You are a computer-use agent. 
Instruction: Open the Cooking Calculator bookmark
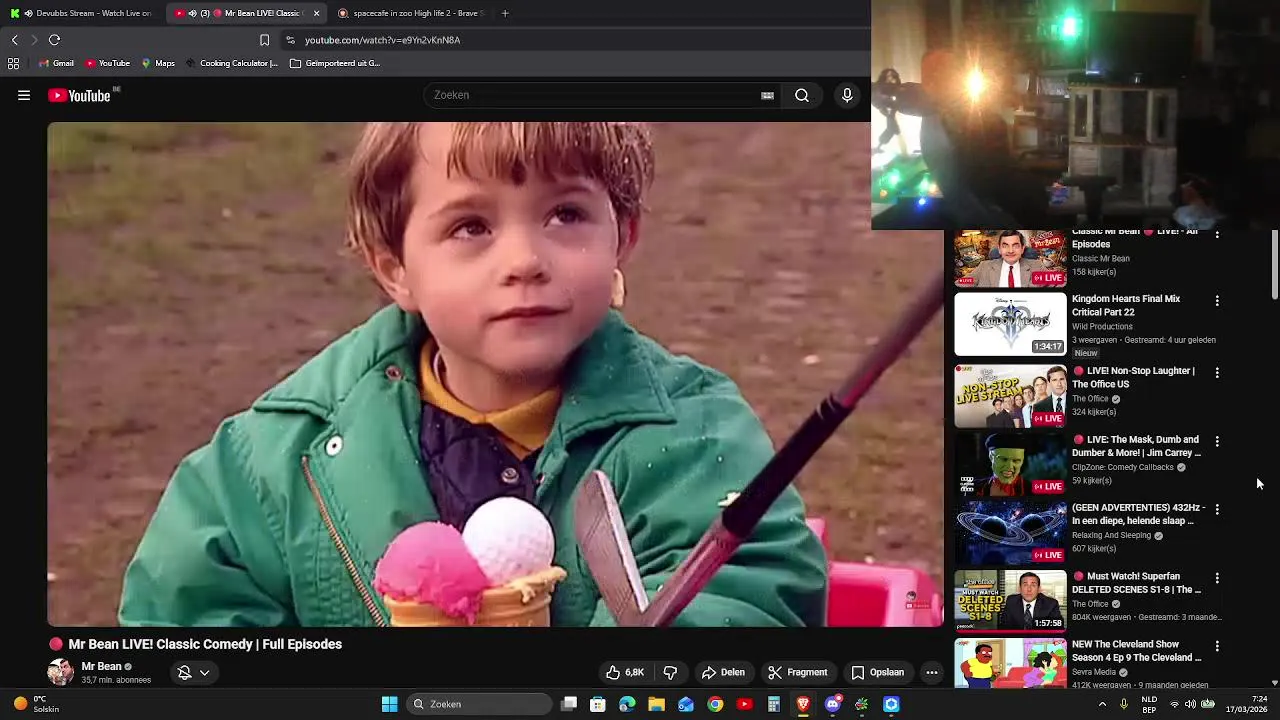232,63
